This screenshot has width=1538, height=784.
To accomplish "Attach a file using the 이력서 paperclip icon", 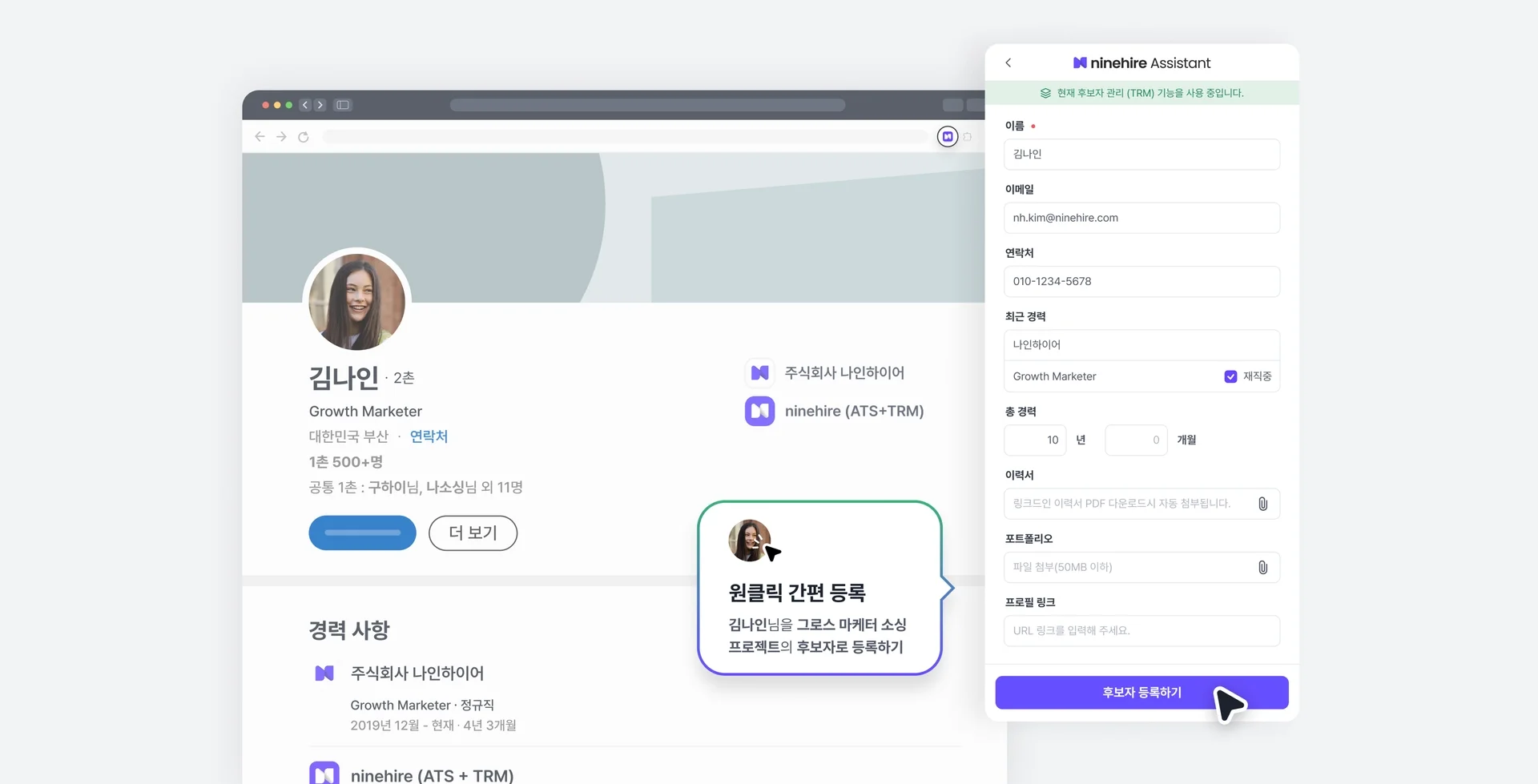I will pyautogui.click(x=1262, y=504).
